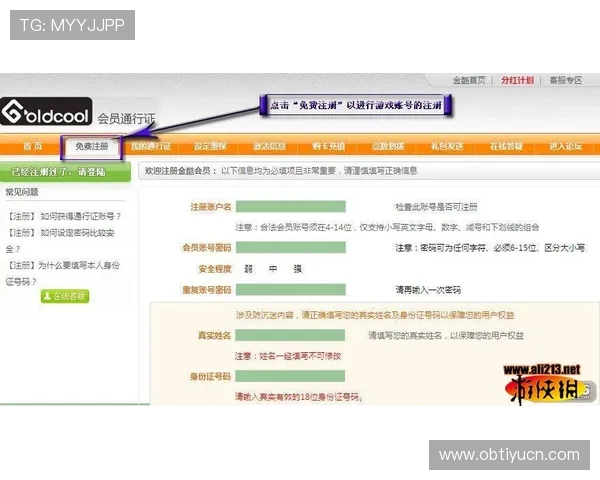The image size is (600, 480).
Task: Click 检查此账号是否可注册 link
Action: (x=437, y=207)
